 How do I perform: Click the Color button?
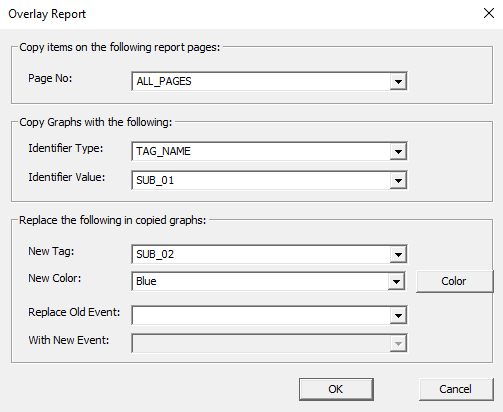pyautogui.click(x=454, y=281)
